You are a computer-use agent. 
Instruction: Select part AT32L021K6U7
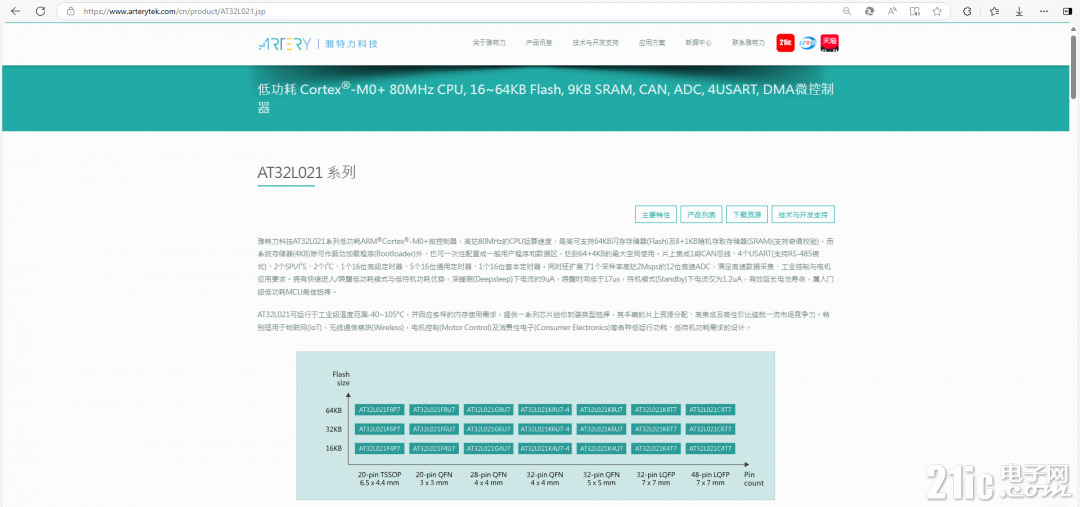[x=602, y=429]
